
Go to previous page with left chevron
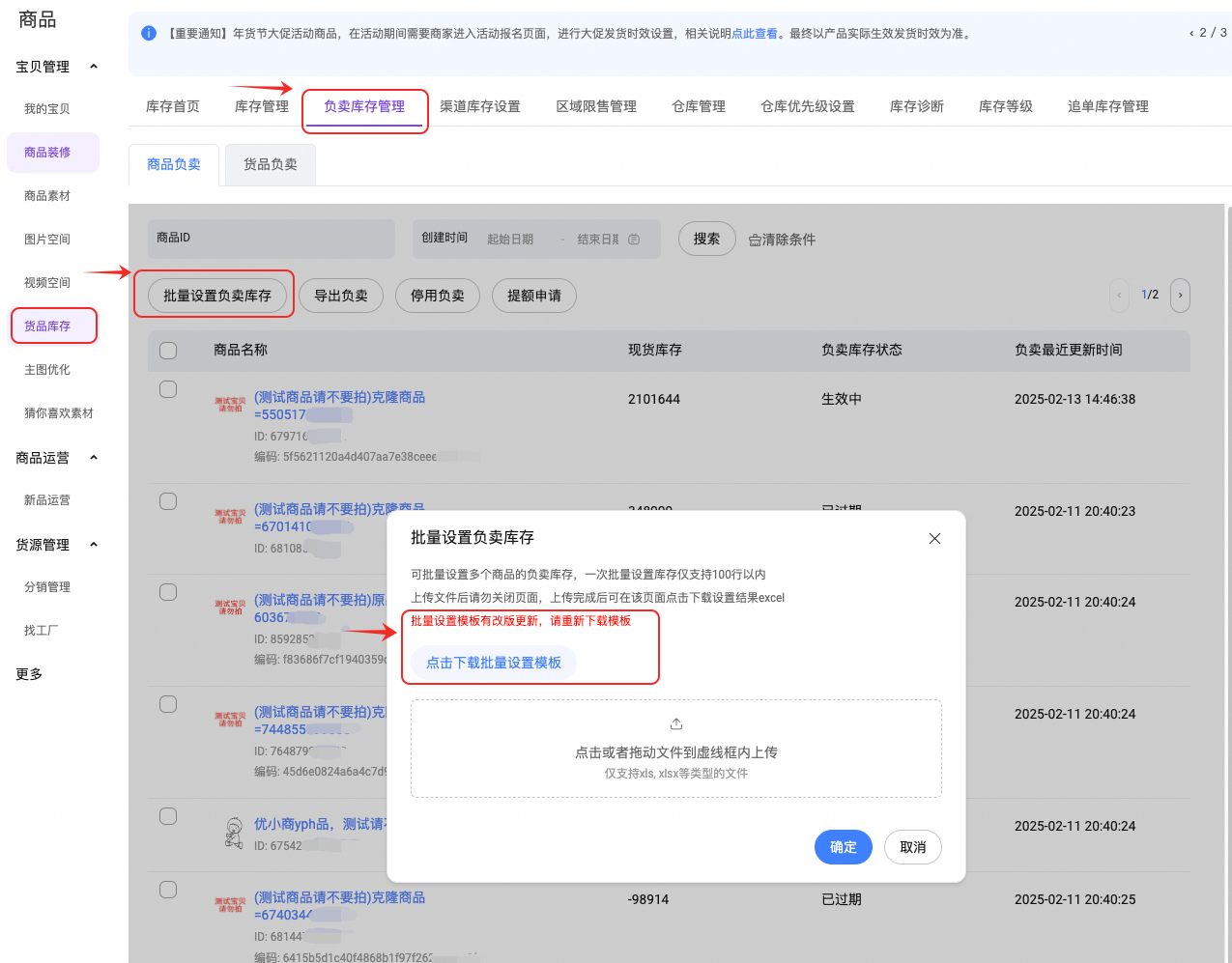[1119, 296]
